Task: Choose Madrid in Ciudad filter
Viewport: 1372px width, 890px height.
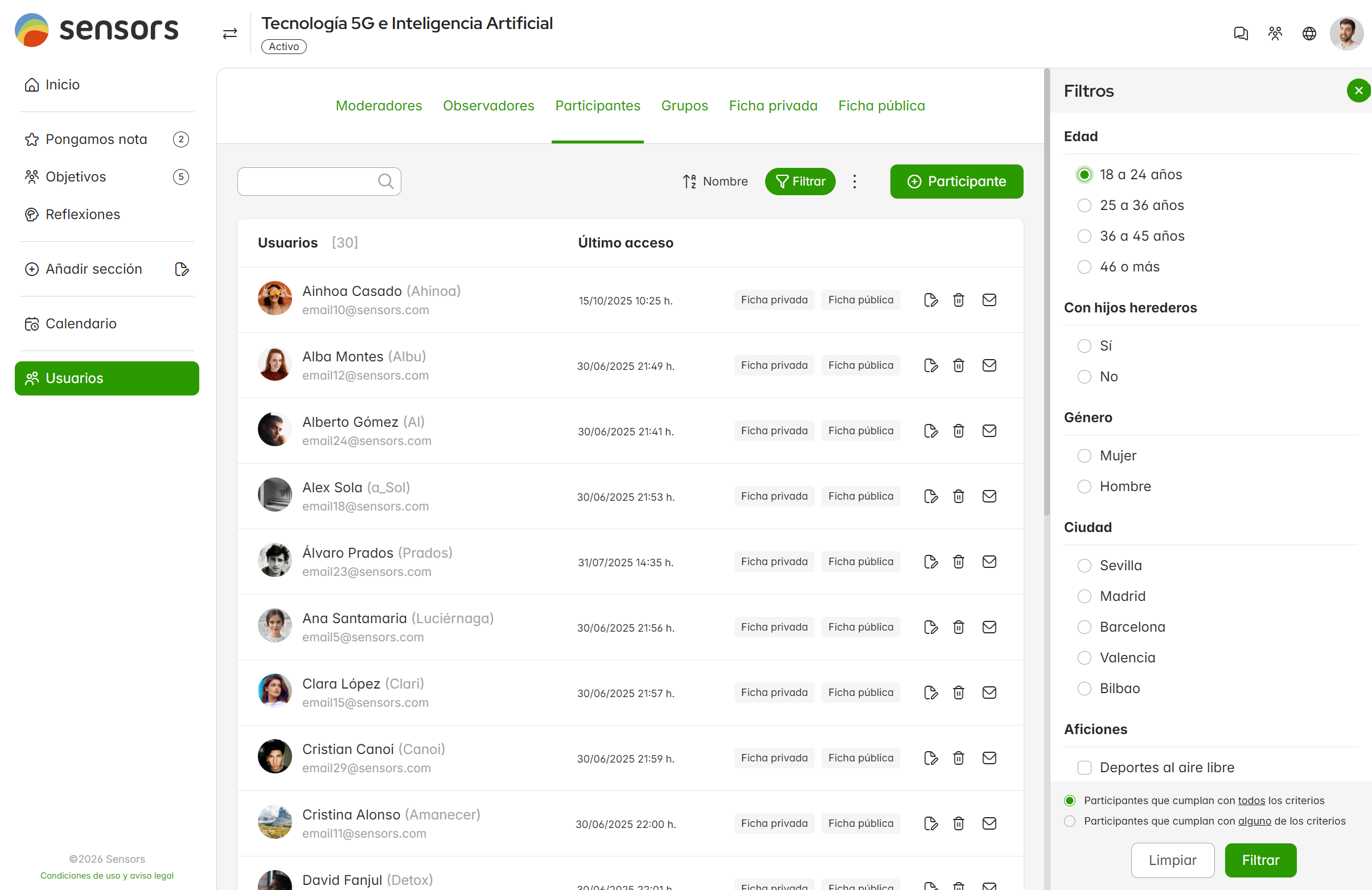Action: pyautogui.click(x=1084, y=596)
